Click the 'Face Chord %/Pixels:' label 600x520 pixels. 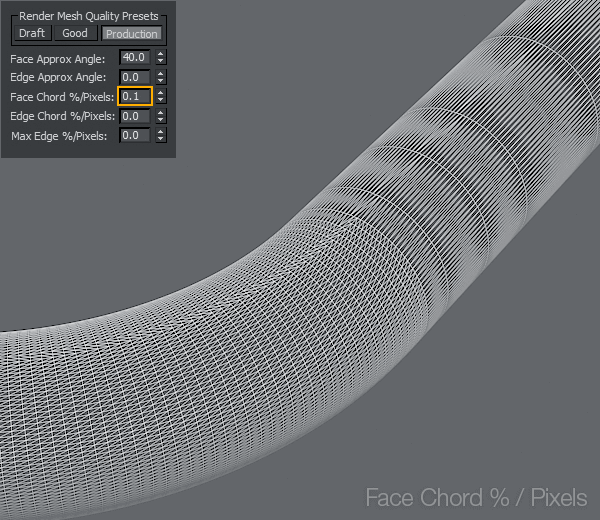coord(62,97)
